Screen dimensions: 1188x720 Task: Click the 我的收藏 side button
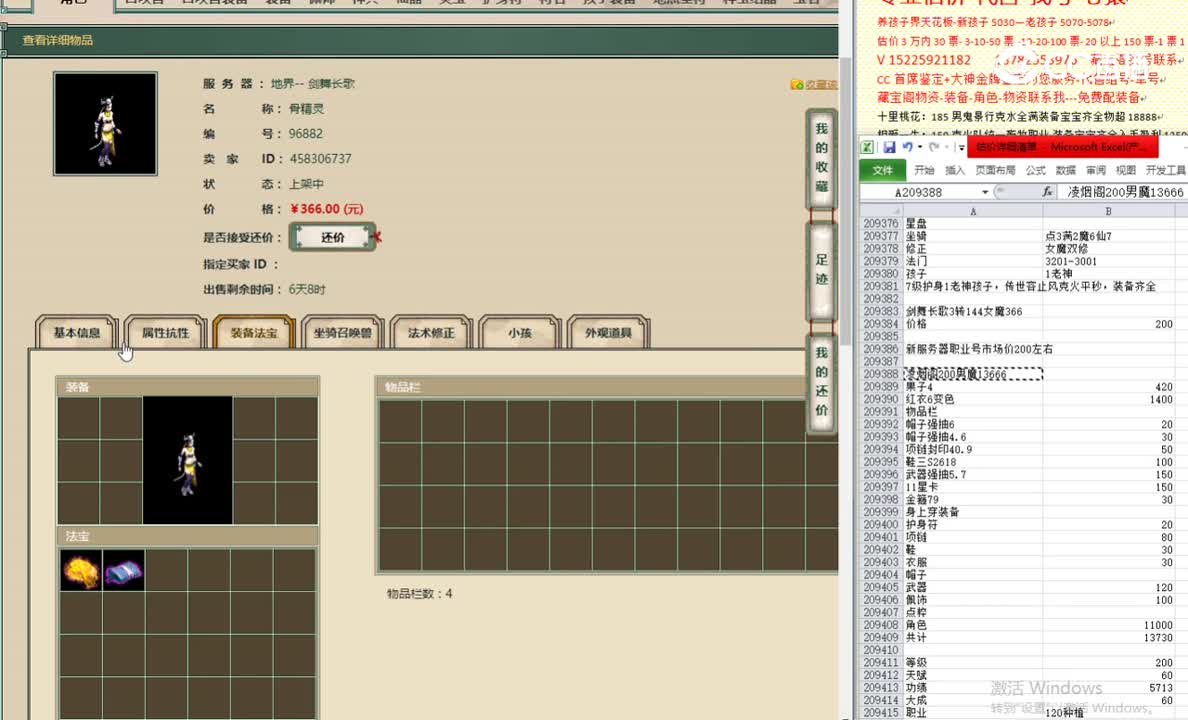pyautogui.click(x=821, y=158)
